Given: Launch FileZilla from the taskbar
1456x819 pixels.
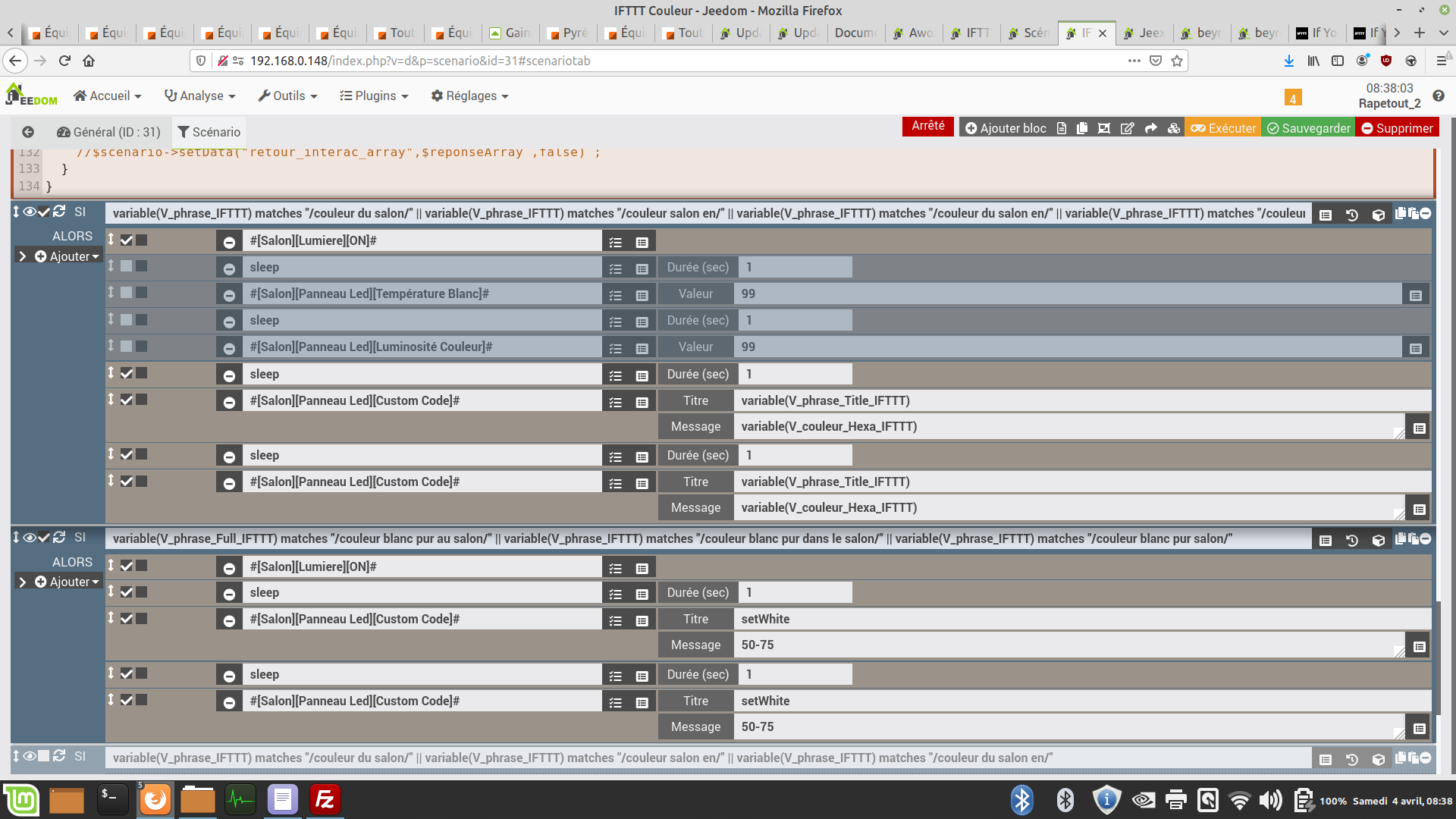Looking at the screenshot, I should (325, 799).
